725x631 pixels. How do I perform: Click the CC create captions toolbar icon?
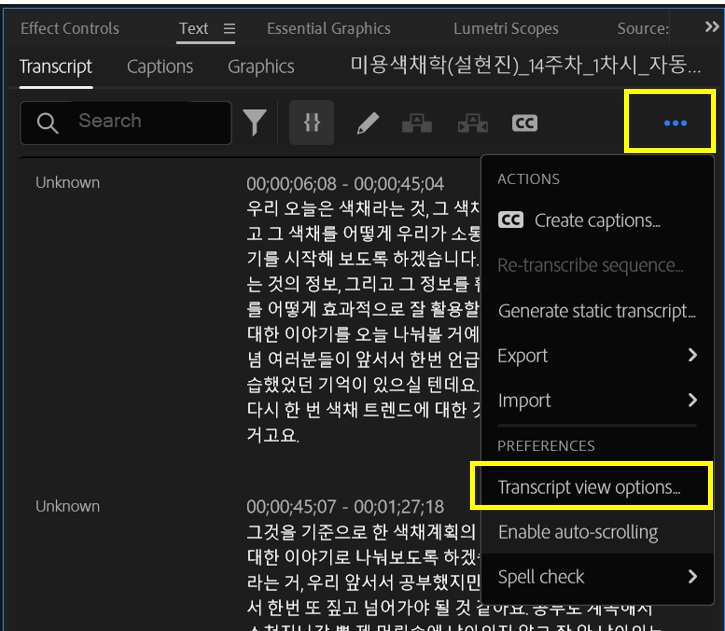[524, 123]
